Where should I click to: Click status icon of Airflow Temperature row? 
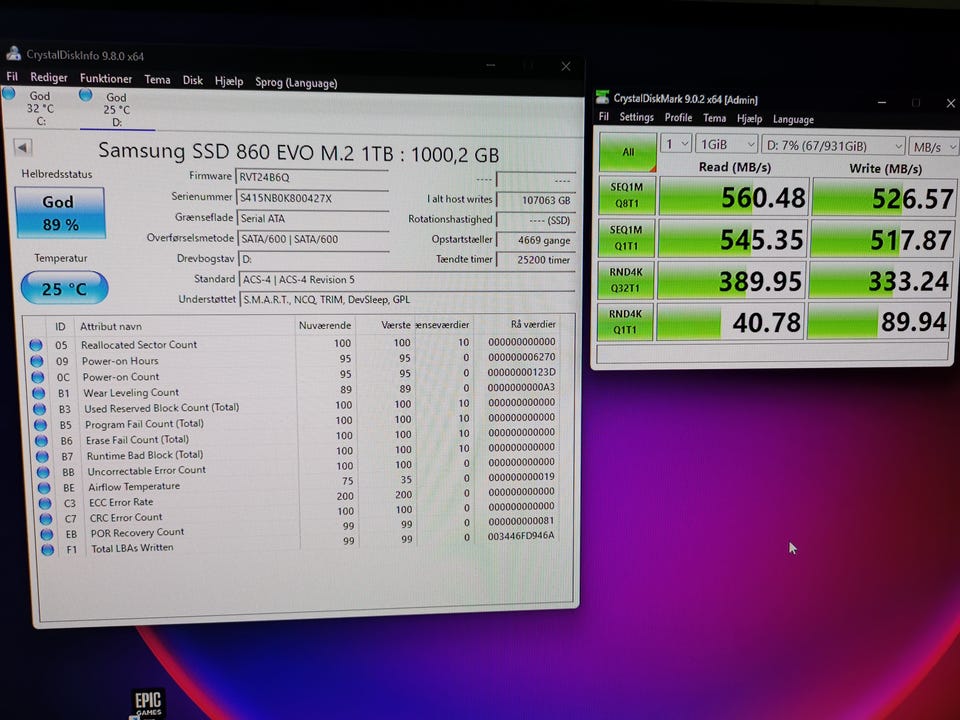pyautogui.click(x=43, y=487)
